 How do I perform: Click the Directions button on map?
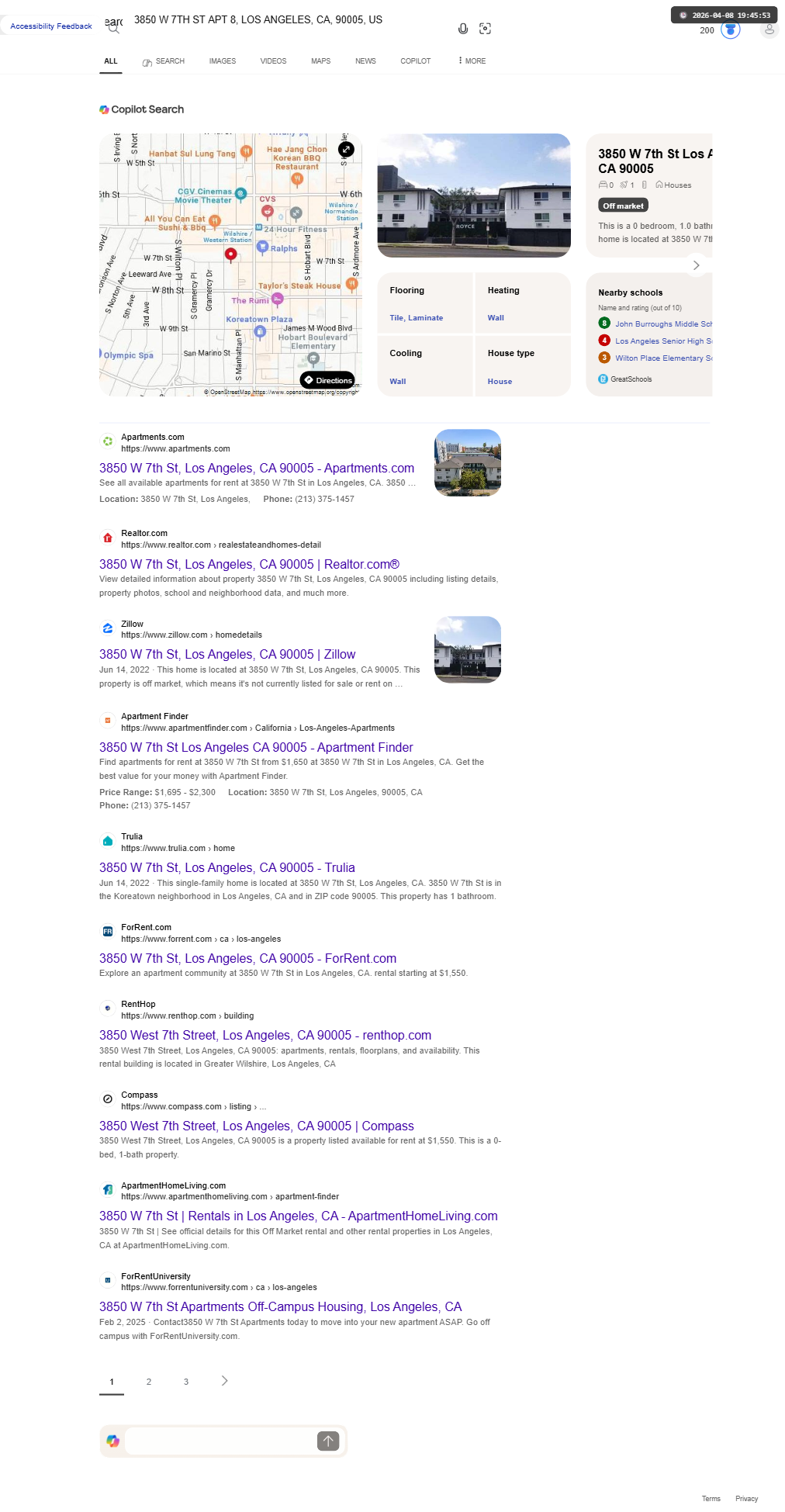(328, 380)
